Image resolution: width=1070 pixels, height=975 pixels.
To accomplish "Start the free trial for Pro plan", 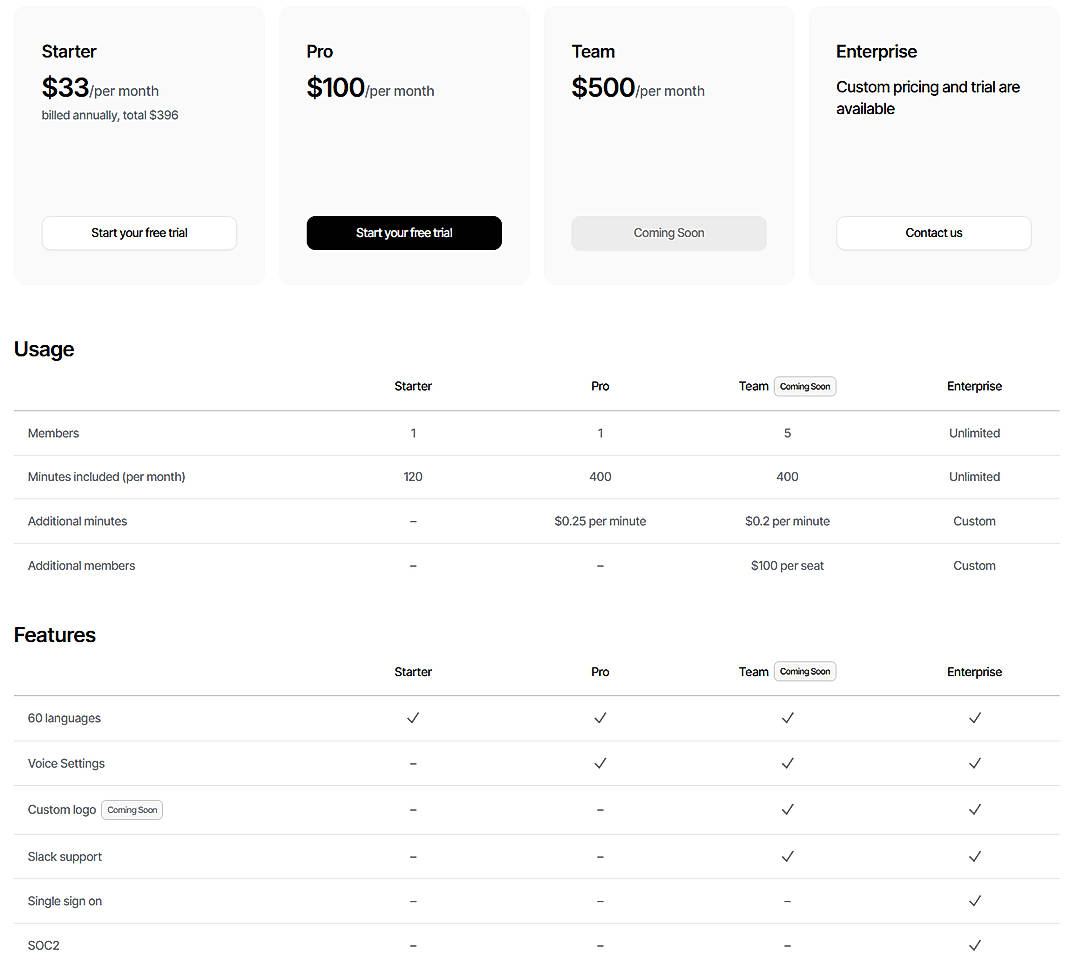I will 404,233.
